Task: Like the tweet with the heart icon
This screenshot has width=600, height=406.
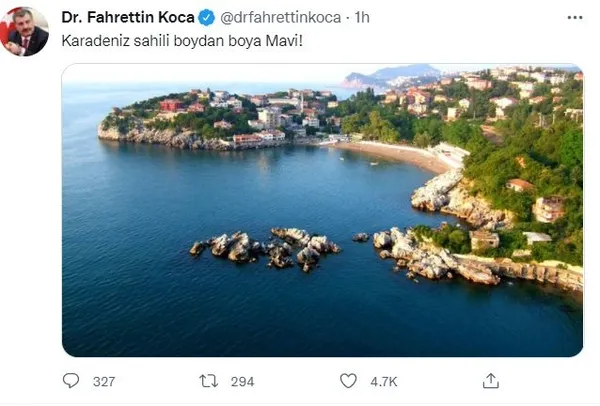Action: click(348, 381)
